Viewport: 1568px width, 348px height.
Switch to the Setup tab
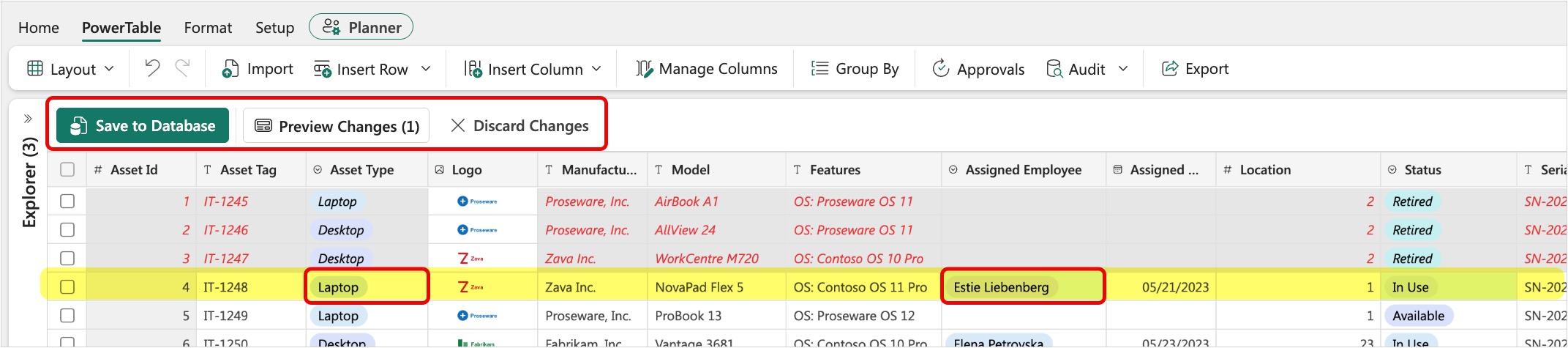coord(274,28)
